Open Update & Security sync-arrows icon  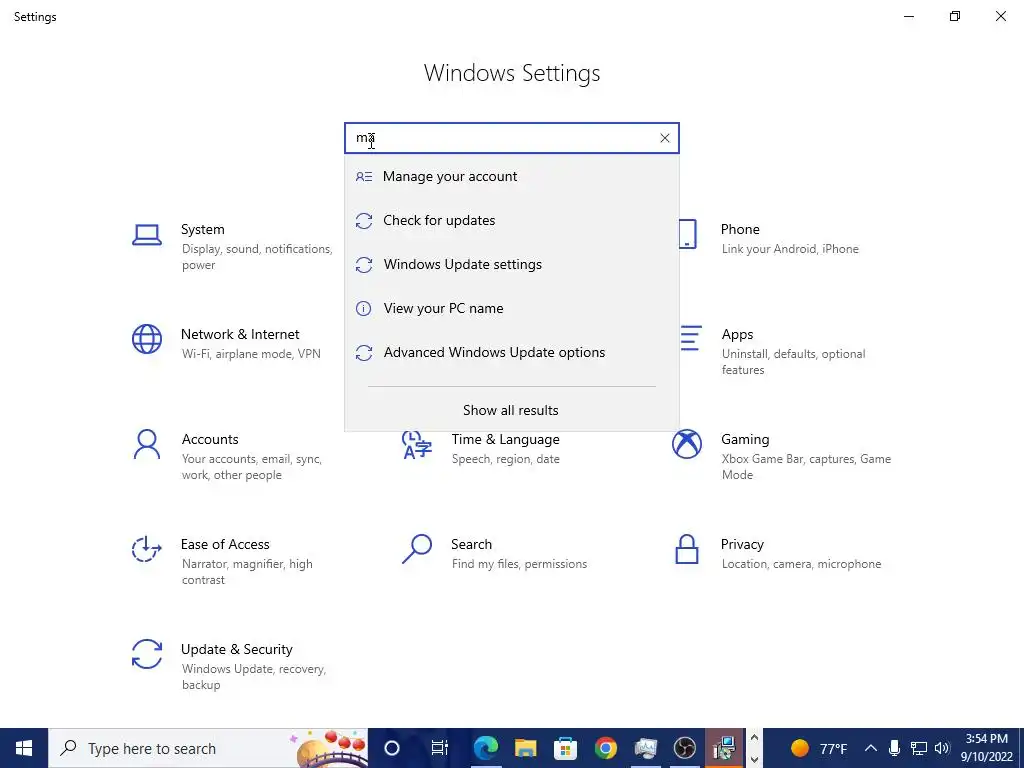point(147,654)
